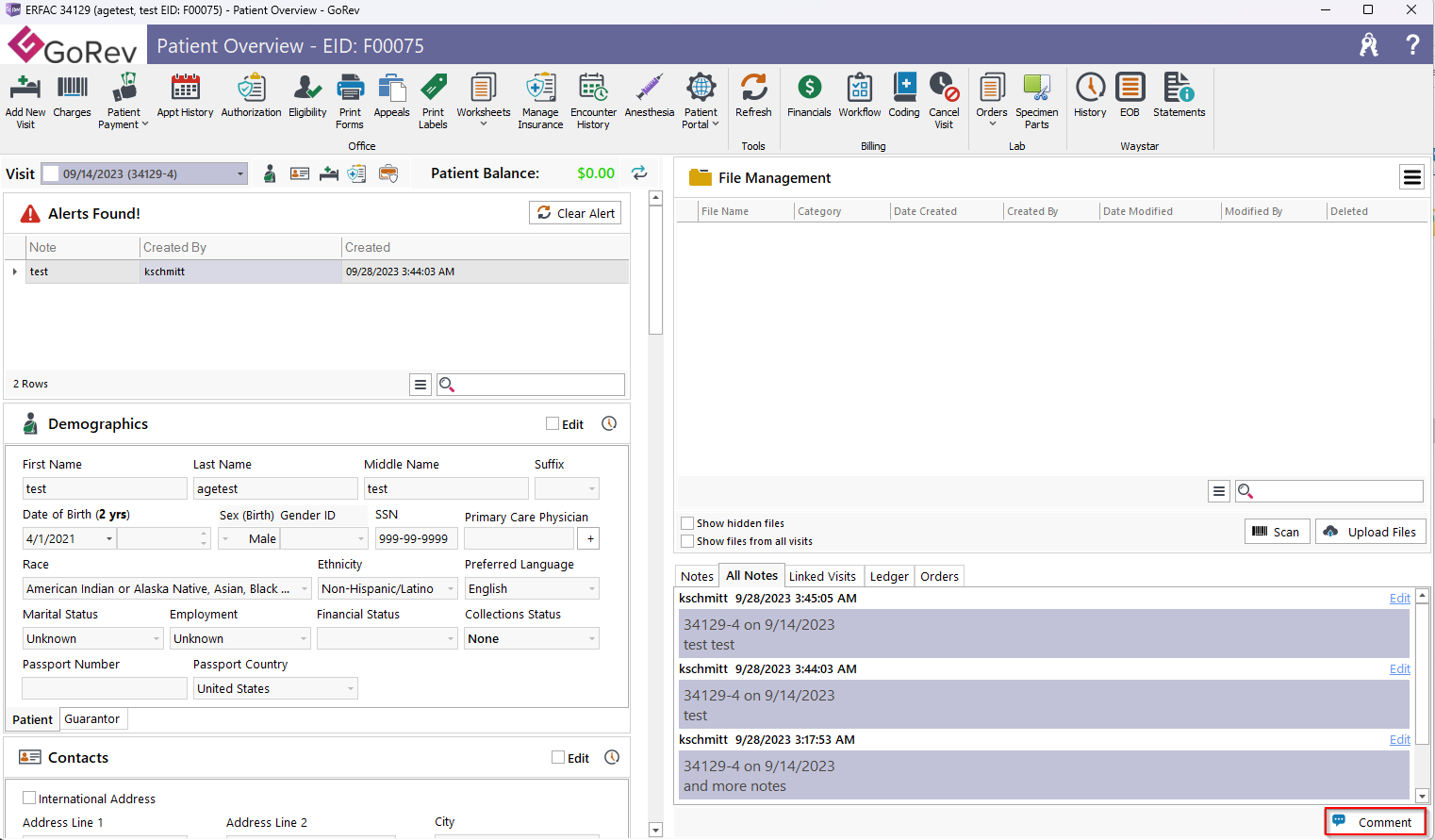This screenshot has height=840, width=1435.
Task: Click the Clear Alert button
Action: pos(575,213)
